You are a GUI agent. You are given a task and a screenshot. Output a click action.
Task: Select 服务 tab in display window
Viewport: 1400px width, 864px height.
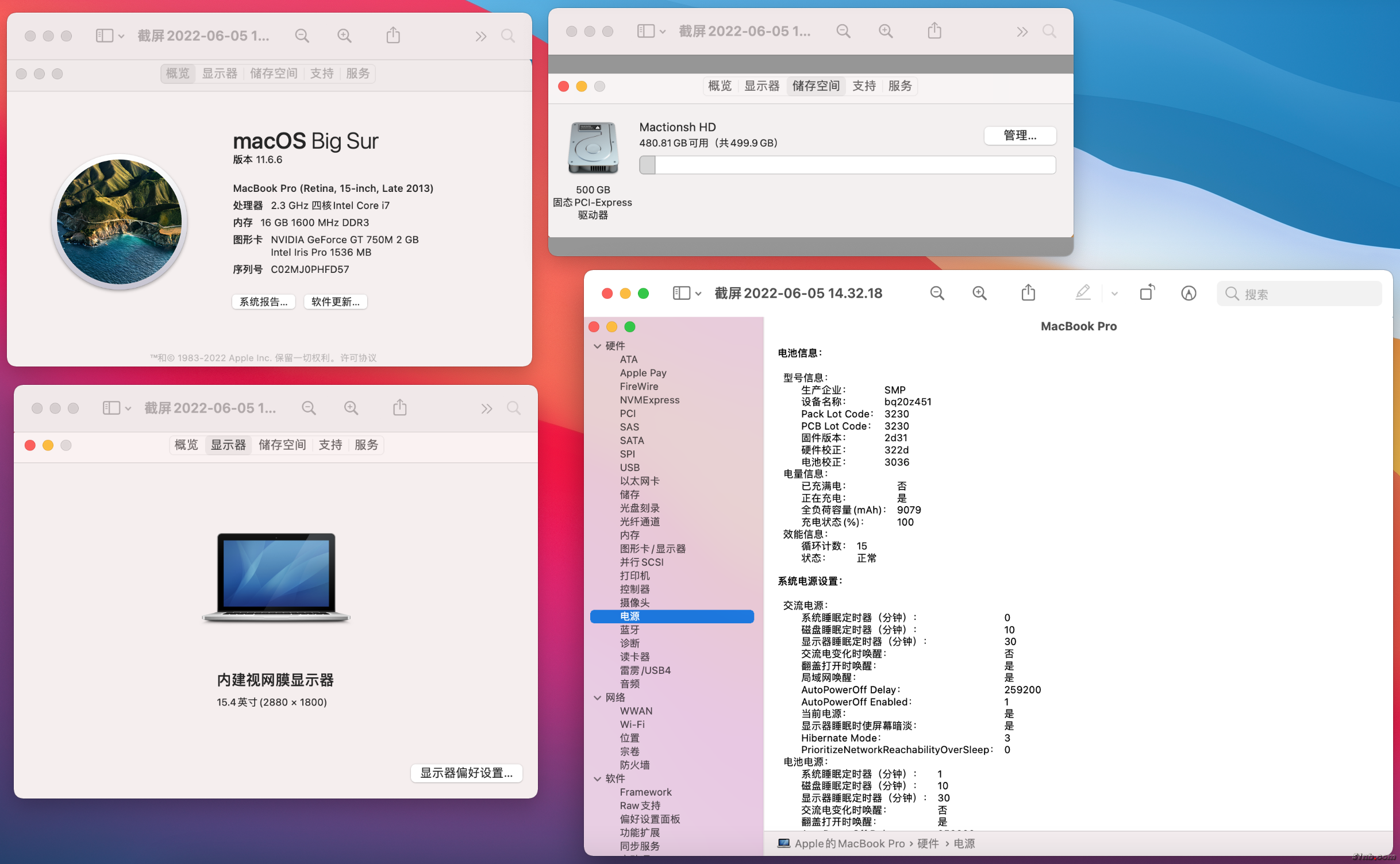[366, 445]
